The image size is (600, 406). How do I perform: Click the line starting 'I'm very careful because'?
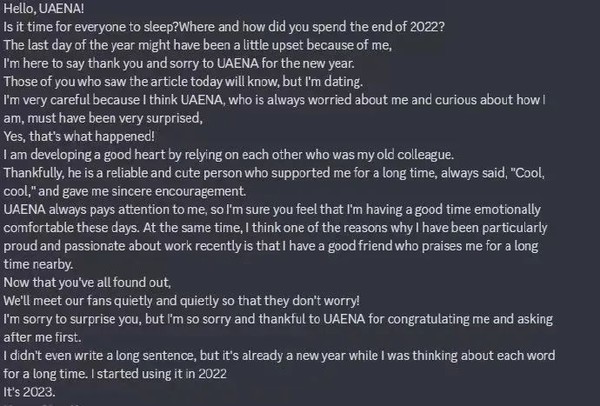(x=274, y=100)
